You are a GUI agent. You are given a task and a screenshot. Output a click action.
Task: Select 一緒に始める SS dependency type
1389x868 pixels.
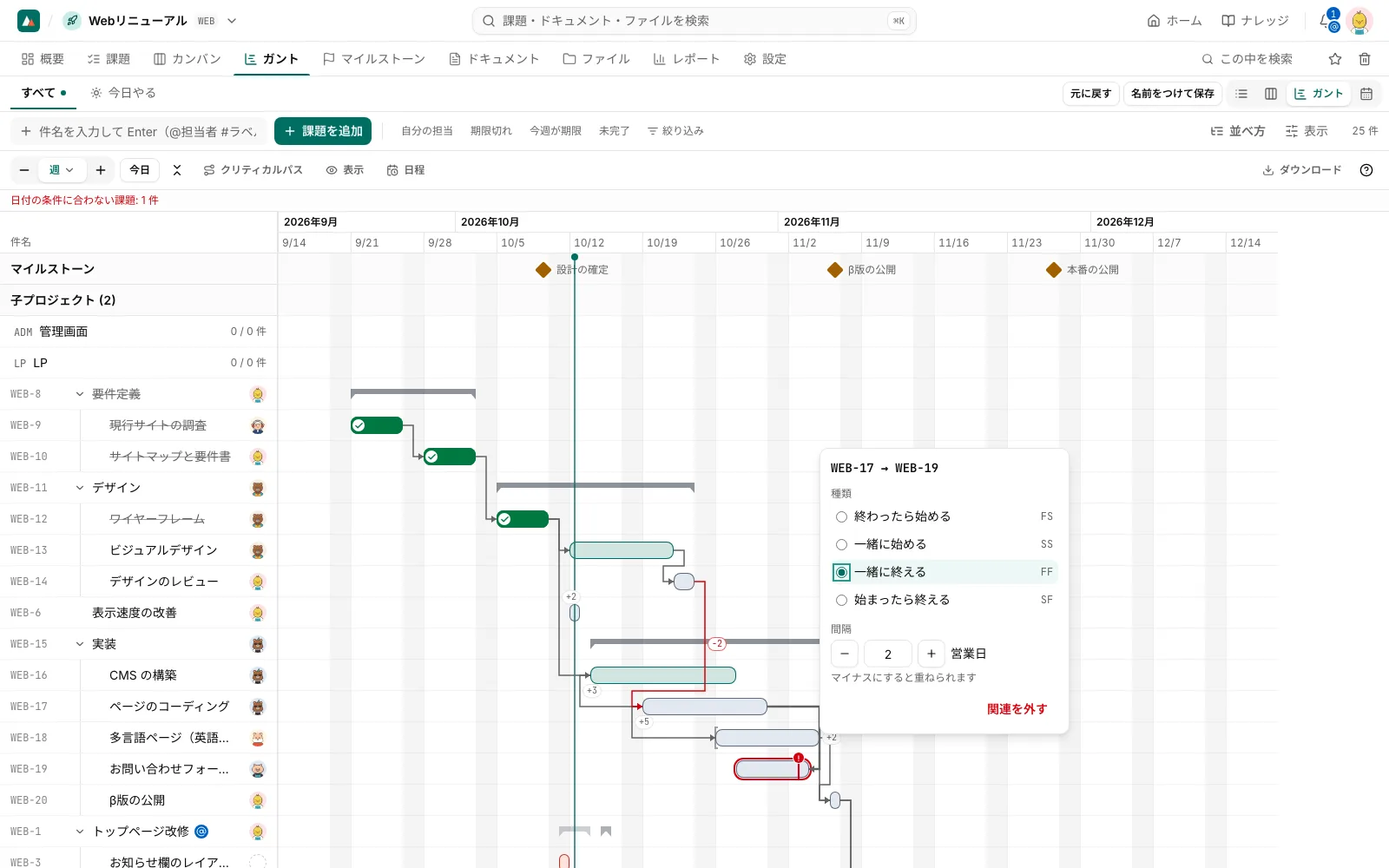(945, 544)
